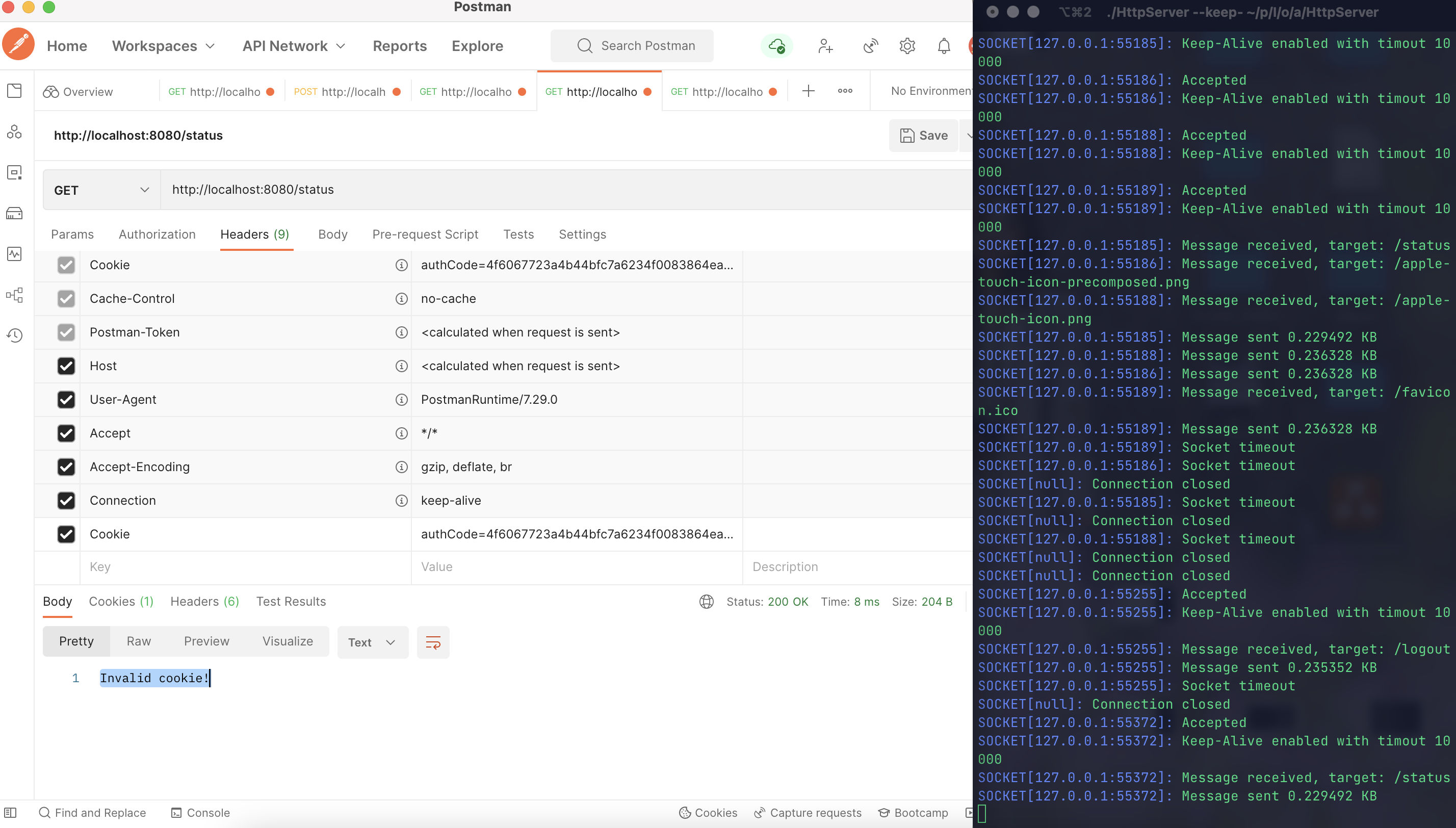The image size is (1456, 828).
Task: Click the History sidebar icon
Action: coord(15,335)
